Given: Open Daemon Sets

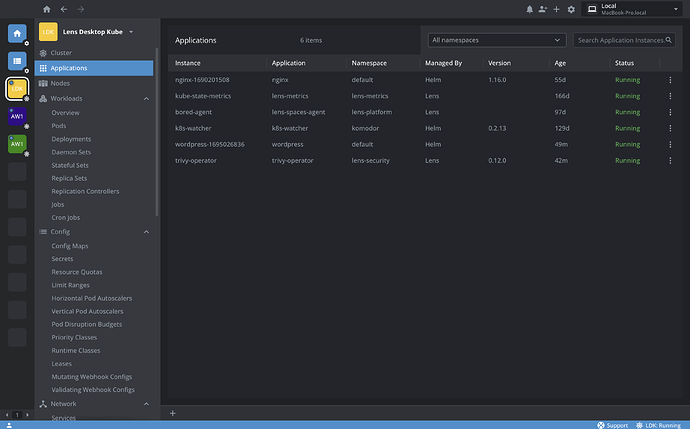Looking at the screenshot, I should (71, 152).
